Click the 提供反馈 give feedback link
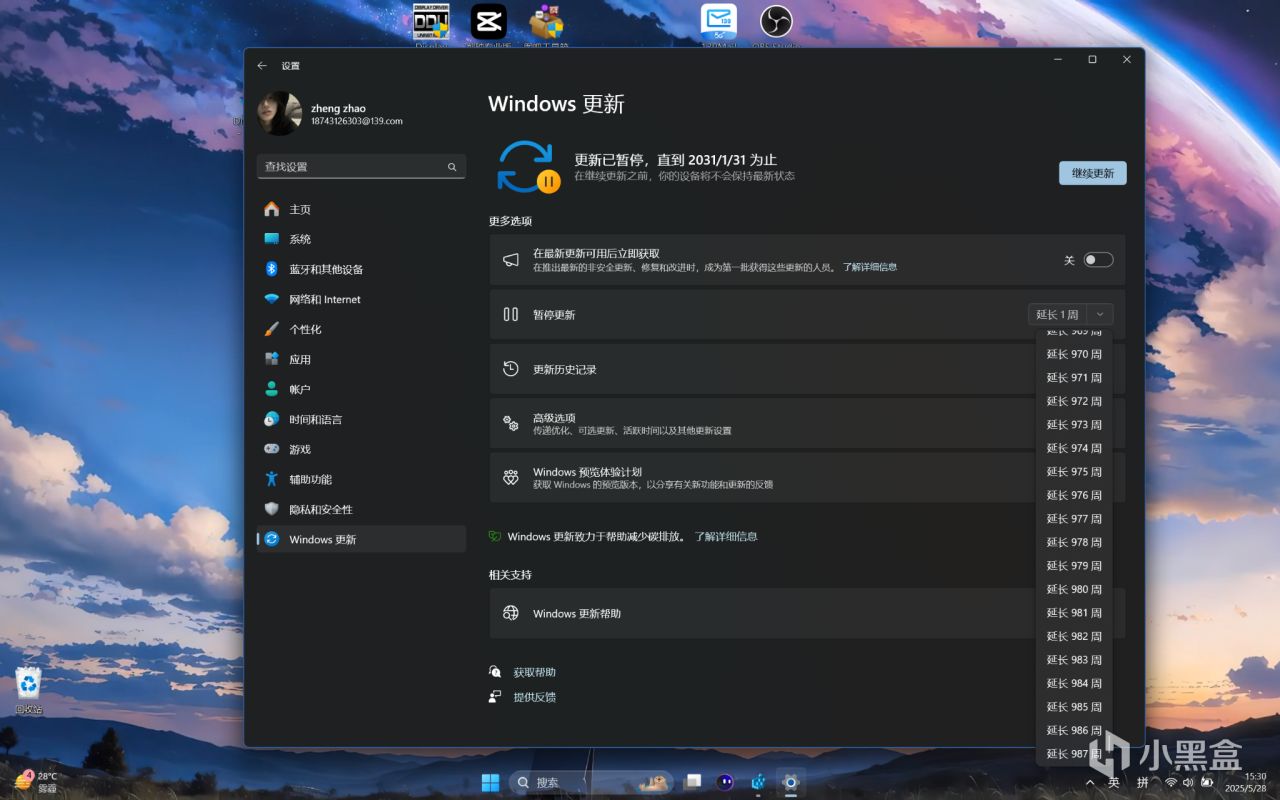Image resolution: width=1280 pixels, height=800 pixels. [x=534, y=697]
